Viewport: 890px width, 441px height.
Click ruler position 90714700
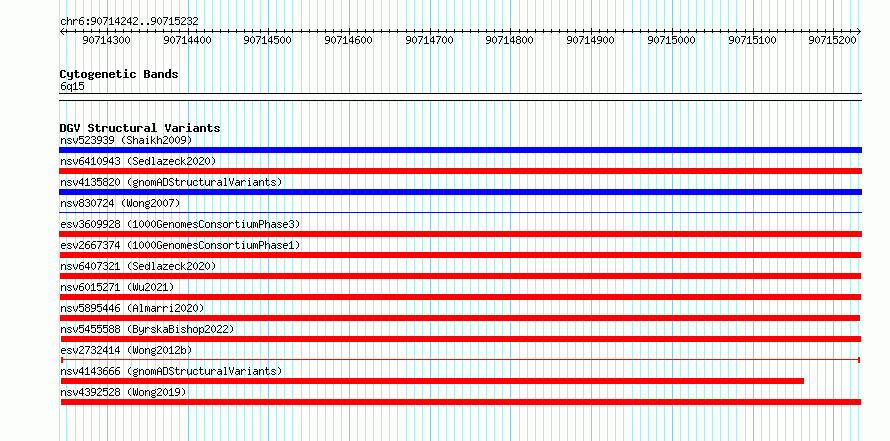(x=430, y=40)
